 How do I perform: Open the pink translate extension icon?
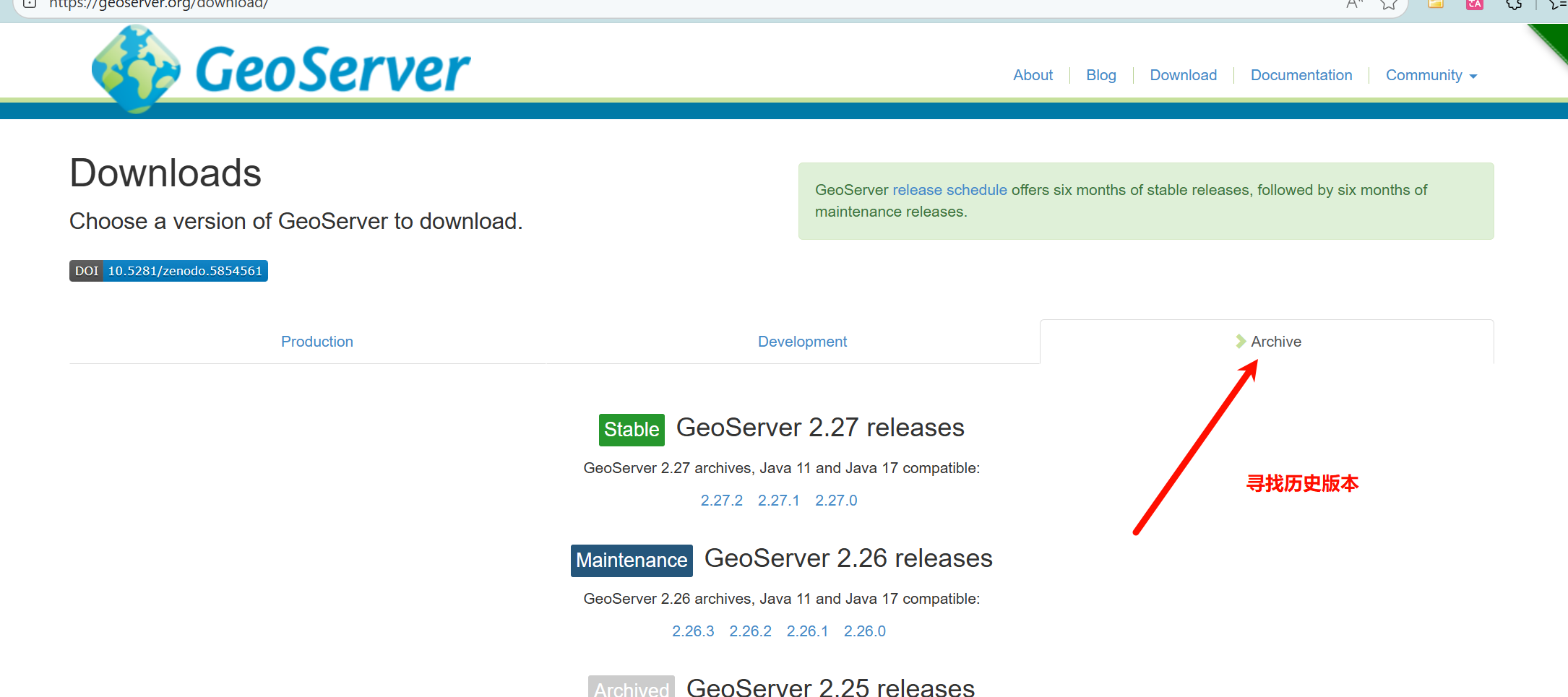click(x=1475, y=4)
